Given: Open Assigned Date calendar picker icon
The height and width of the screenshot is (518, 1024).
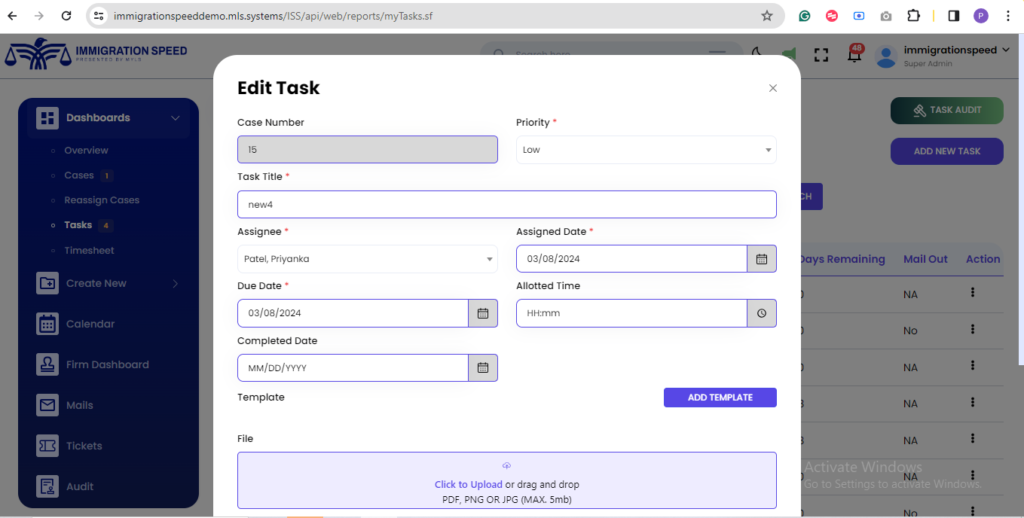Looking at the screenshot, I should click(761, 259).
